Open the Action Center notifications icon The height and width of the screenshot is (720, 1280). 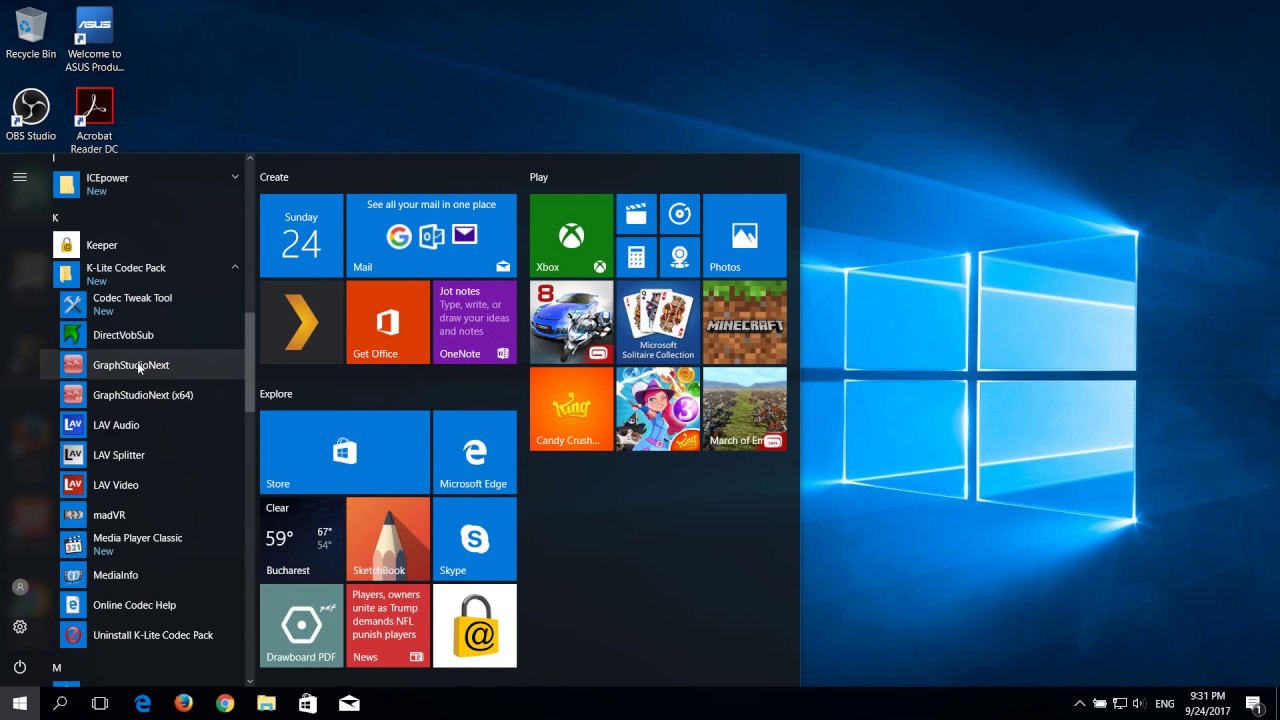1254,704
